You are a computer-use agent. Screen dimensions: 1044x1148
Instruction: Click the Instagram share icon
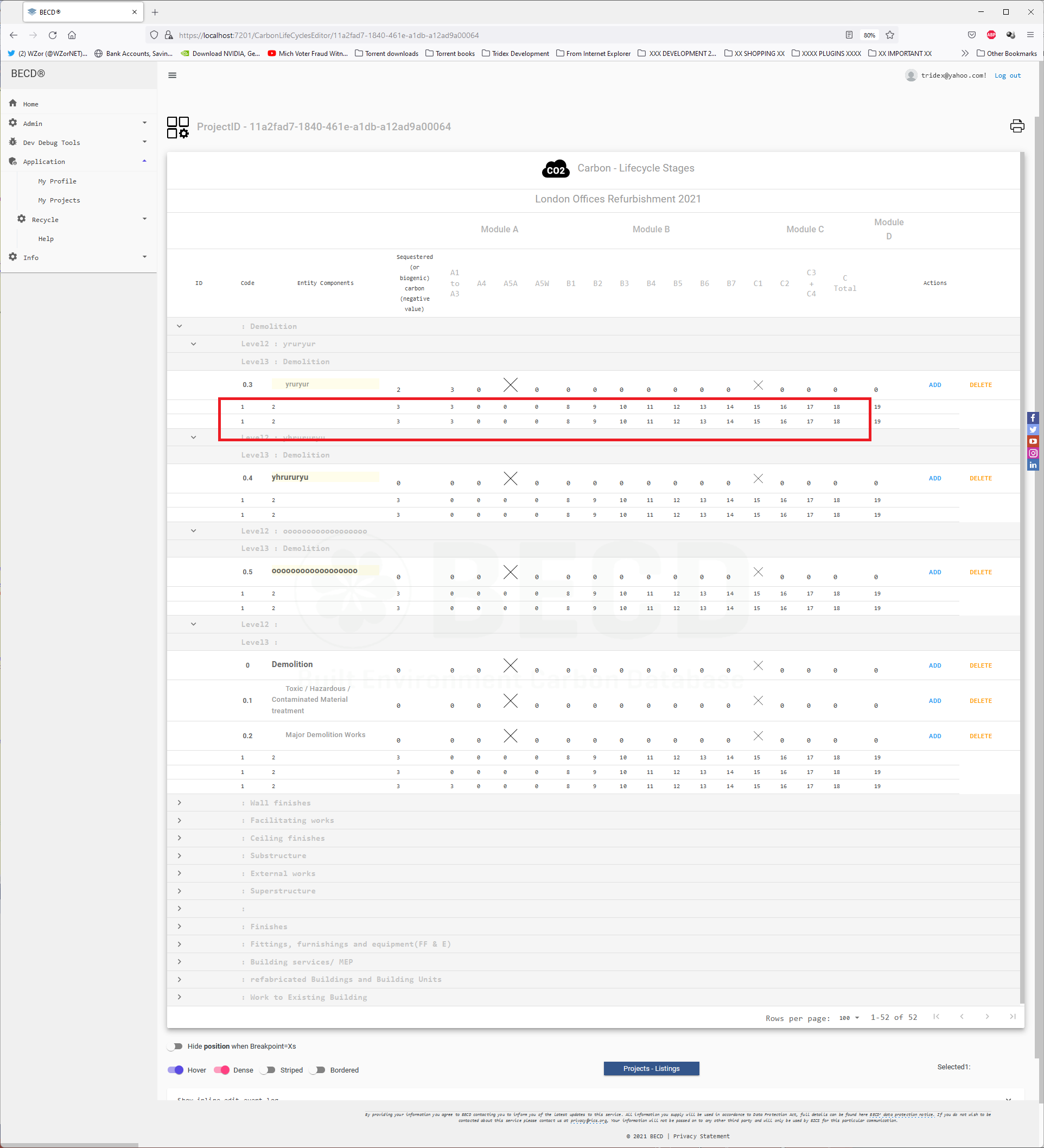tap(1033, 453)
